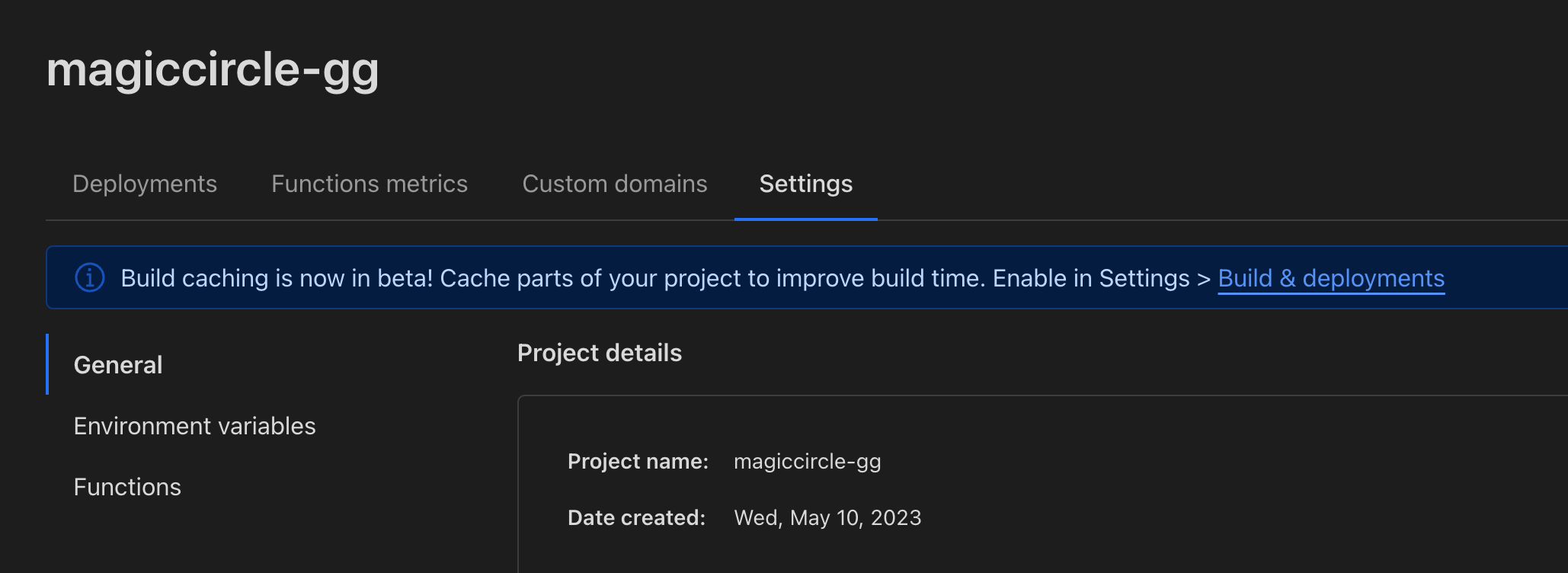The image size is (1568, 573).
Task: Switch to the Functions metrics tab
Action: [x=370, y=184]
